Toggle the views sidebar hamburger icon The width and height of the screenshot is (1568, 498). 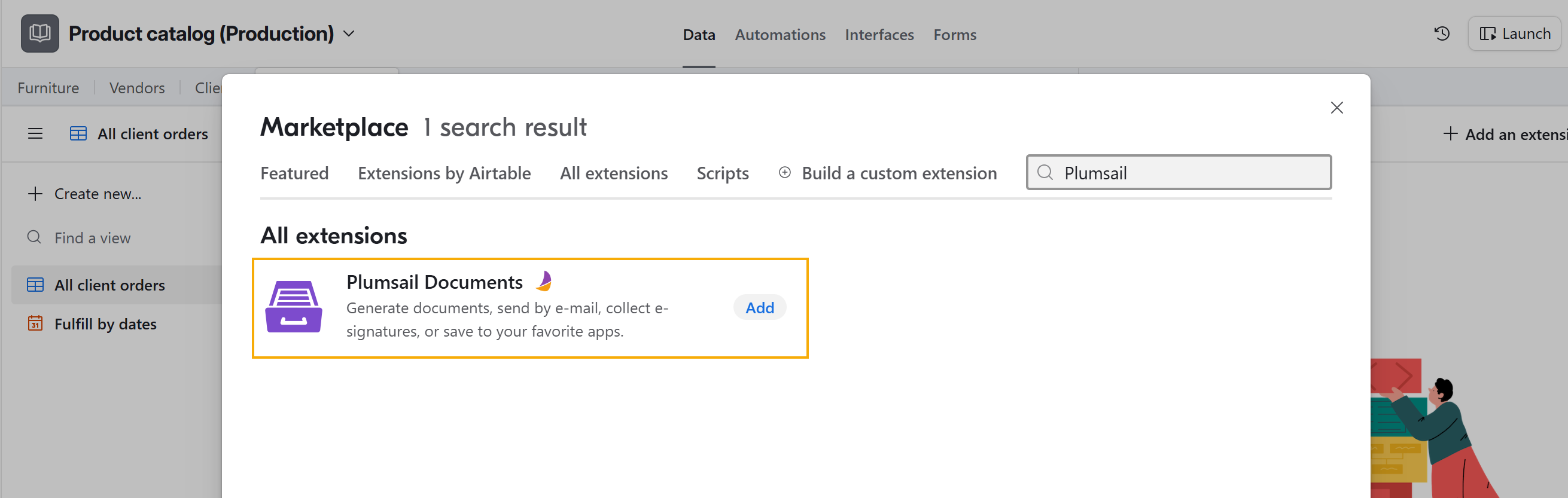(x=35, y=134)
